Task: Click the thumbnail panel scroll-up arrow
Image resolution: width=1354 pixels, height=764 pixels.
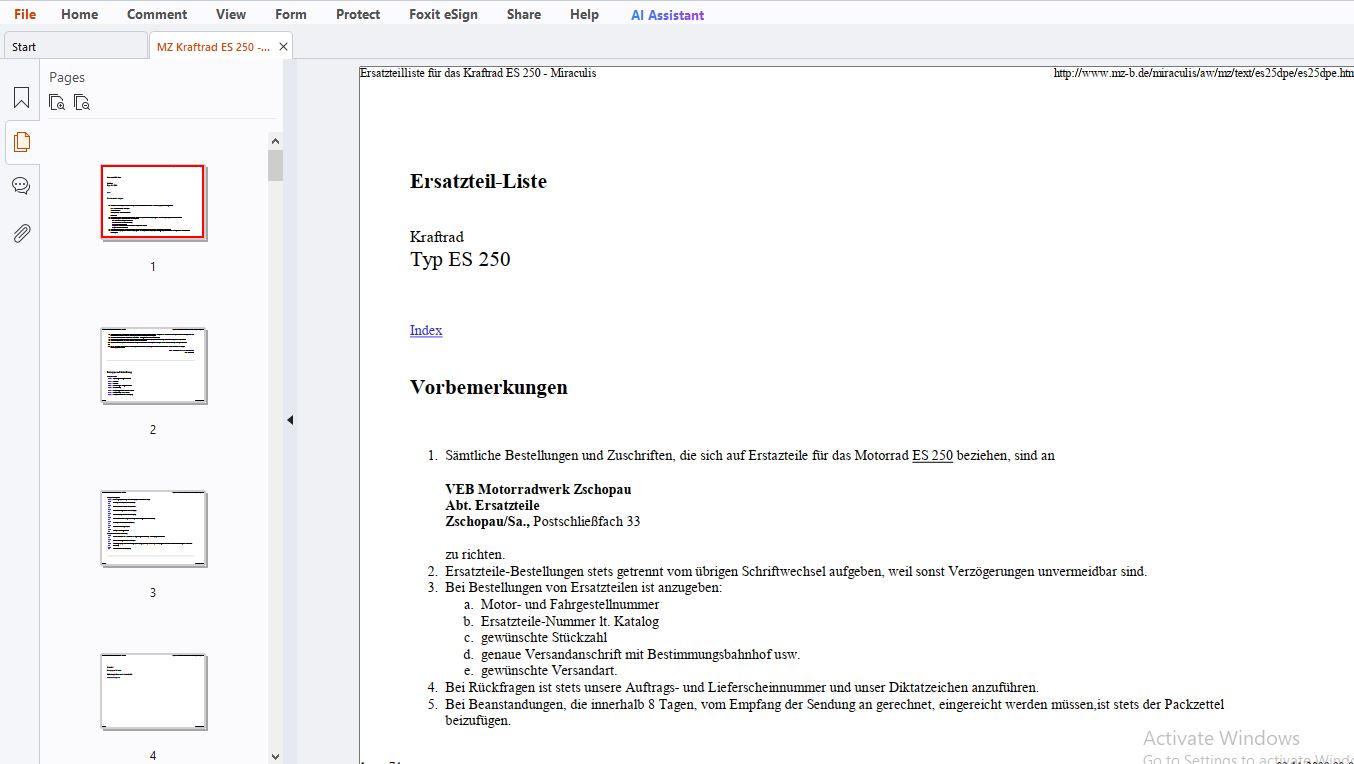Action: pos(275,140)
